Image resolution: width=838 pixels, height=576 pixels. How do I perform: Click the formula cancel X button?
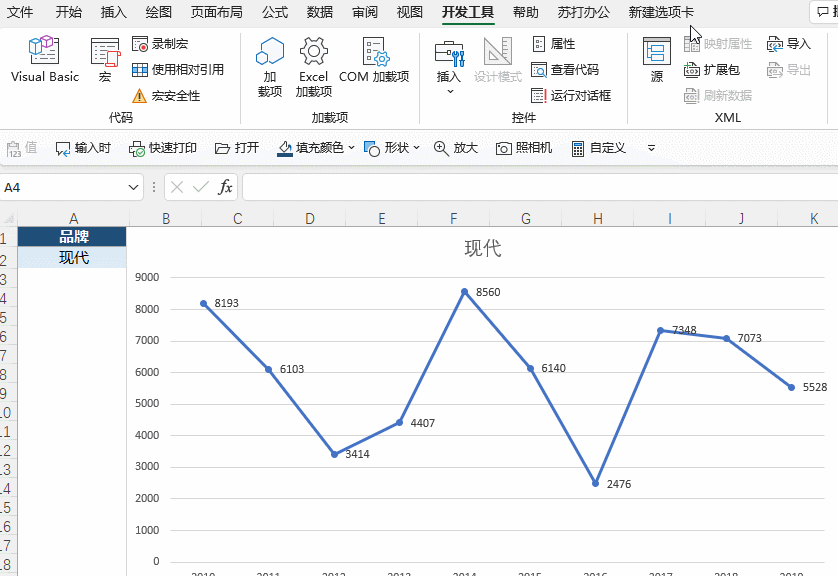[x=177, y=187]
